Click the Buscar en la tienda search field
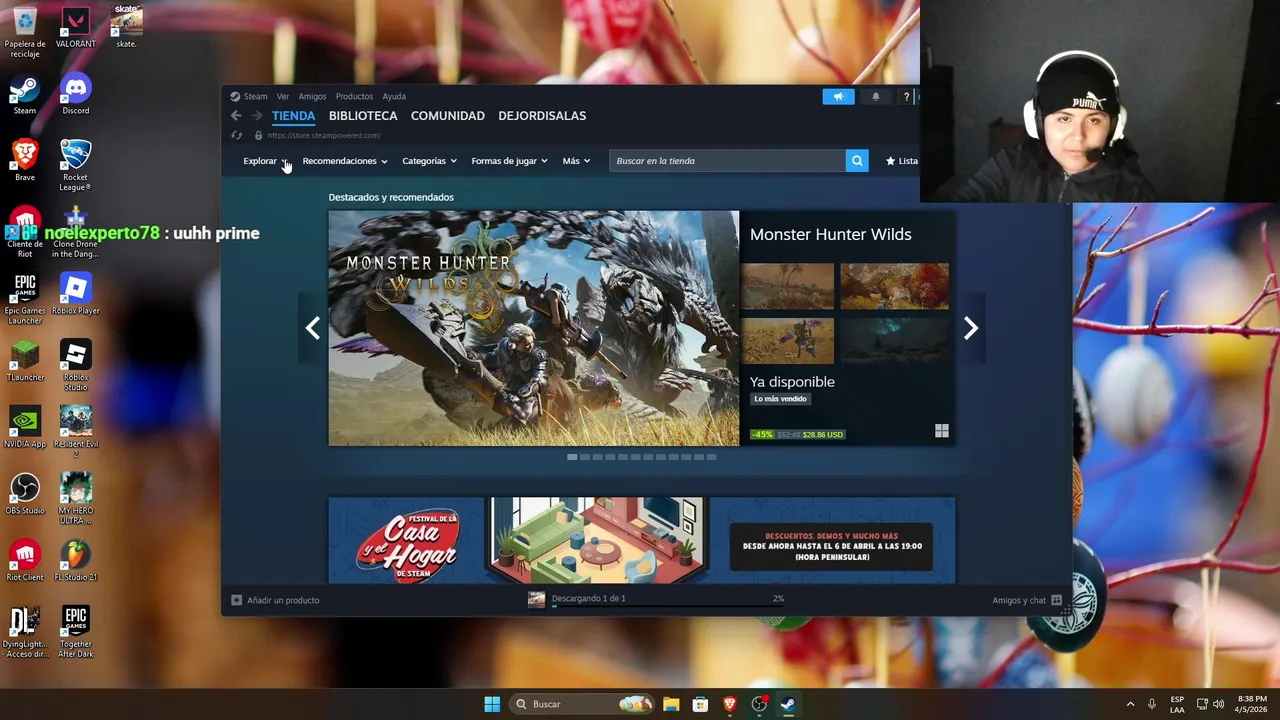 [727, 161]
